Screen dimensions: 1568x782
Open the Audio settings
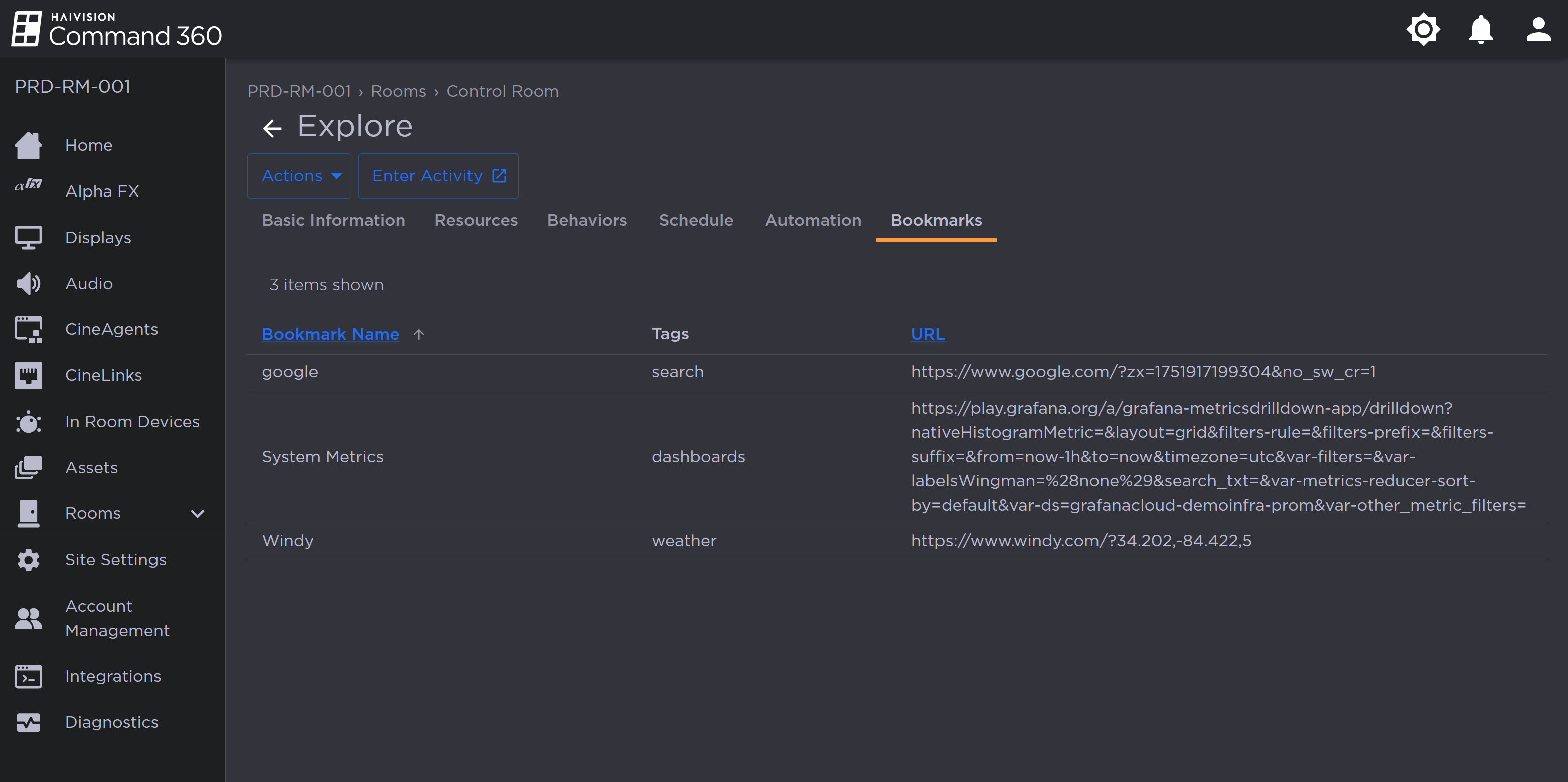coord(89,283)
